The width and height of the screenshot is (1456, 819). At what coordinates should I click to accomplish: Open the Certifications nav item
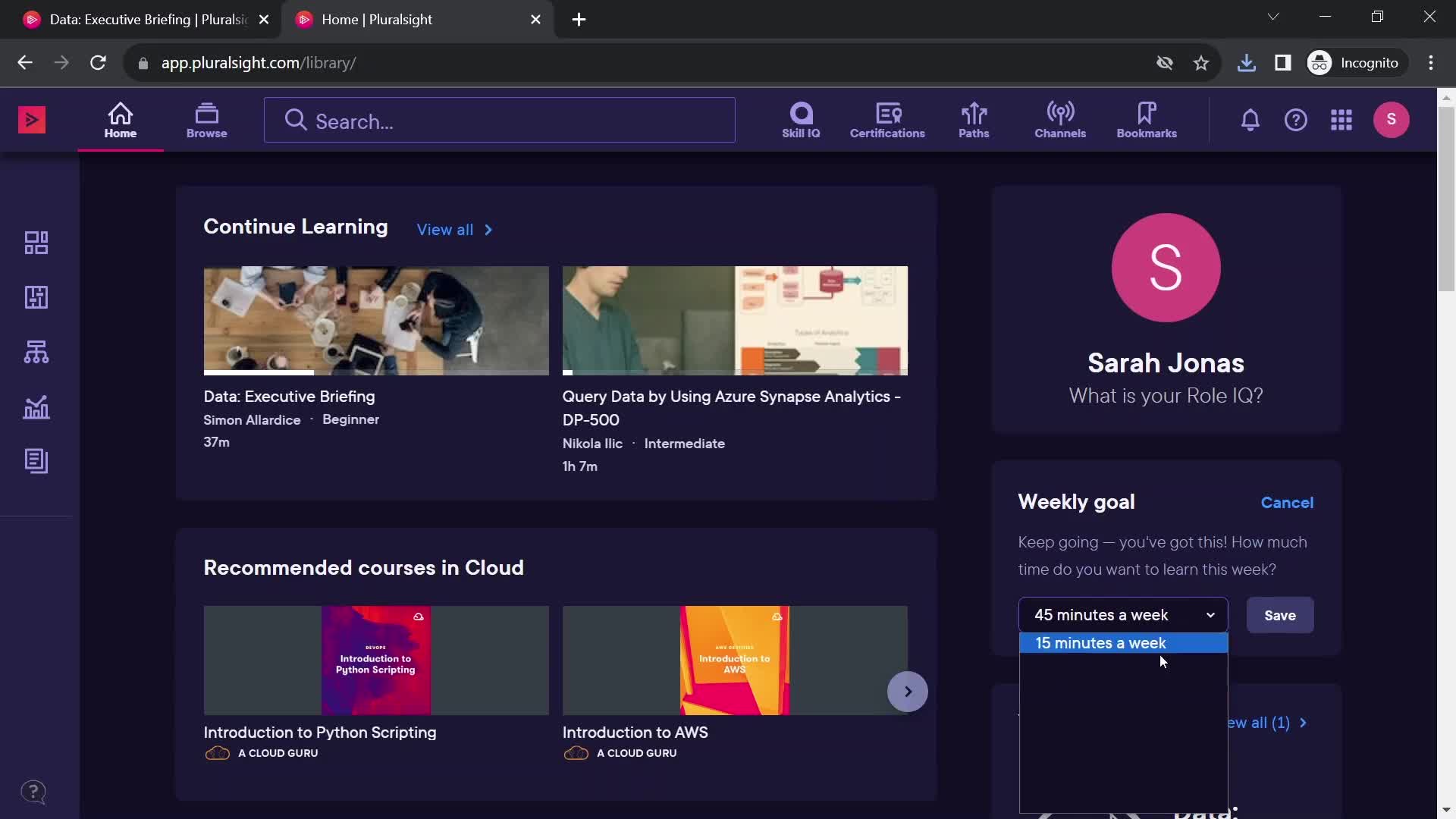tap(887, 121)
